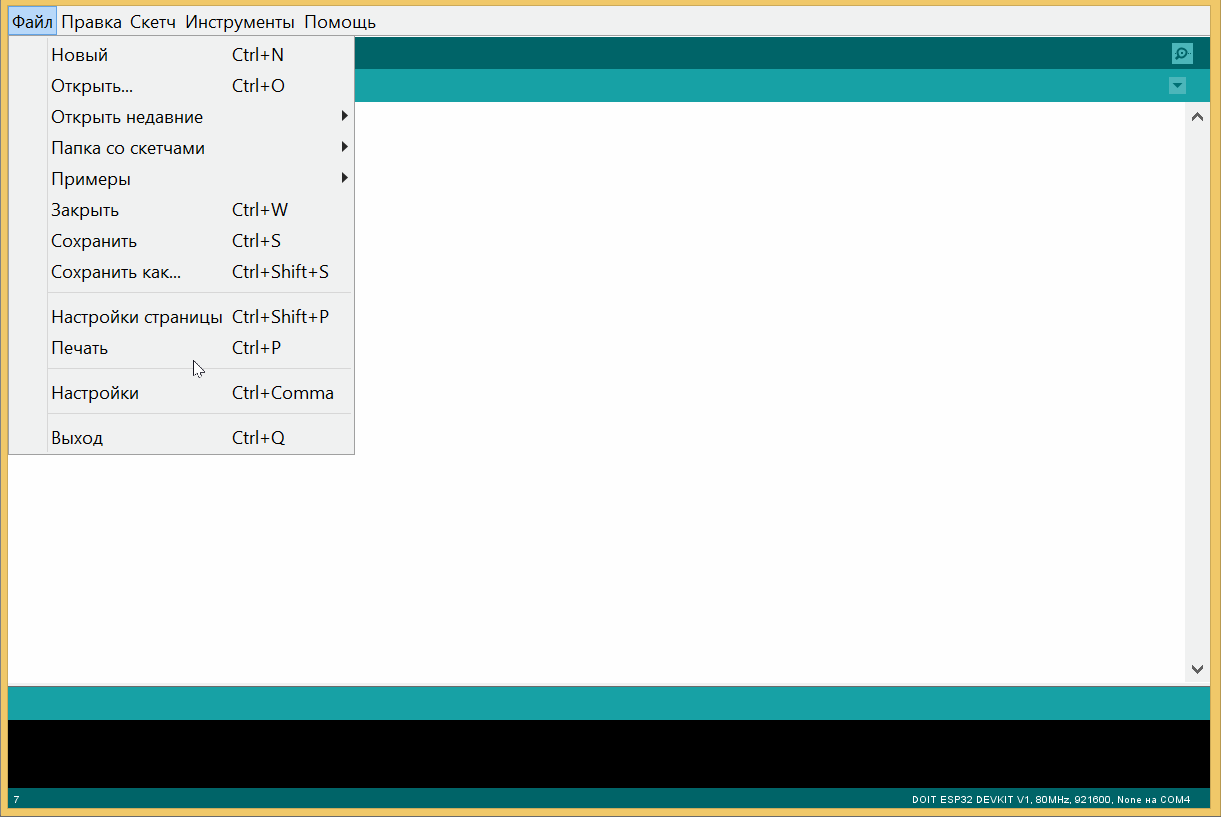The height and width of the screenshot is (817, 1221).
Task: Open the Serial Monitor magnifier icon
Action: 1182,54
